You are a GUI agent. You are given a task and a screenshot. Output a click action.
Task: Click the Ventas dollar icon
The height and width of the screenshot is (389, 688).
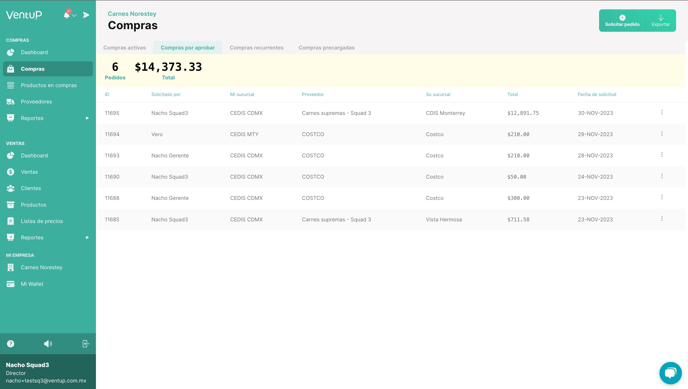11,172
